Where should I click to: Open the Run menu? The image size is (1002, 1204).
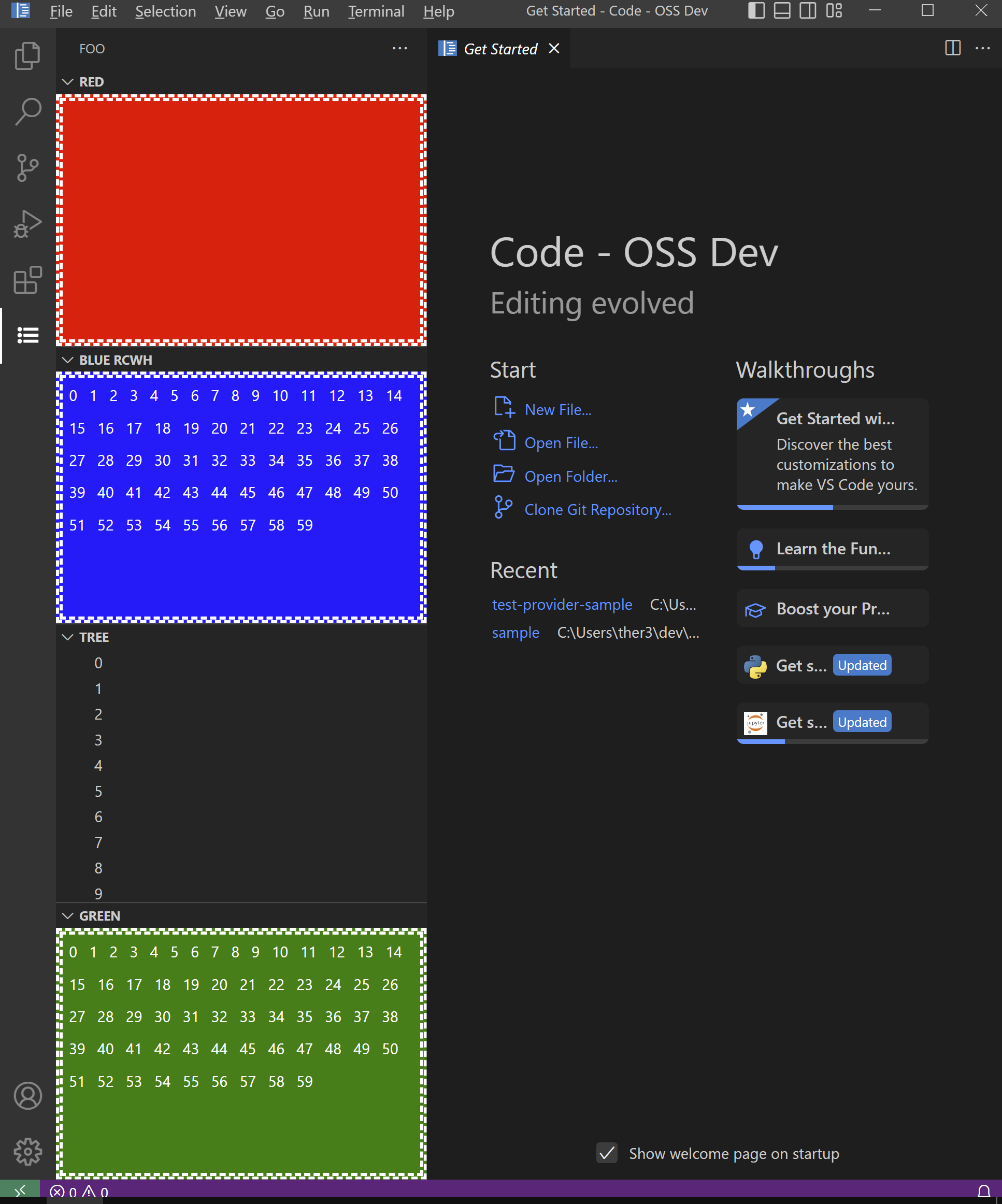tap(317, 11)
